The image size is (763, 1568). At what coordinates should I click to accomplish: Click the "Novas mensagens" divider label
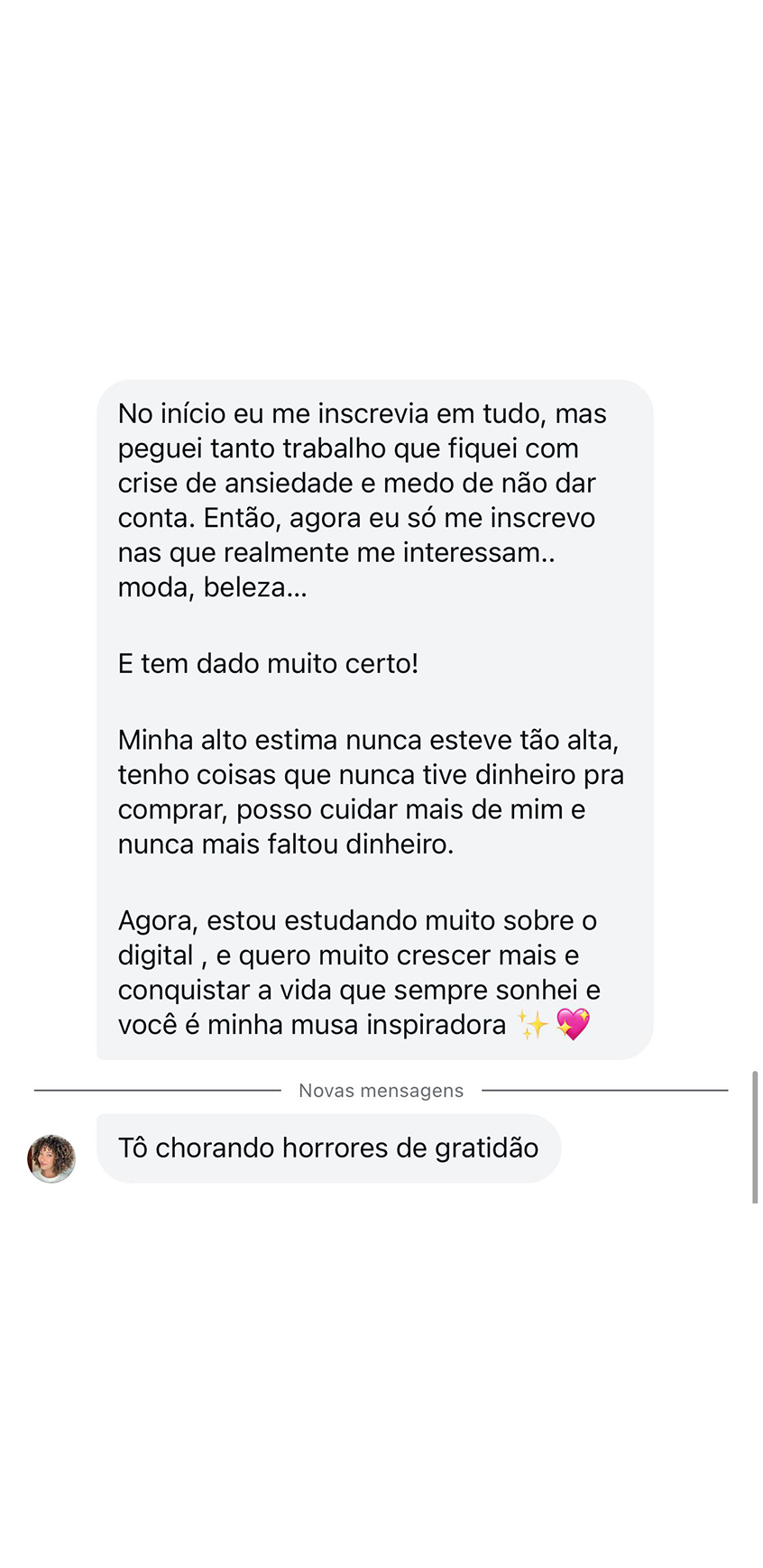pos(381,1091)
